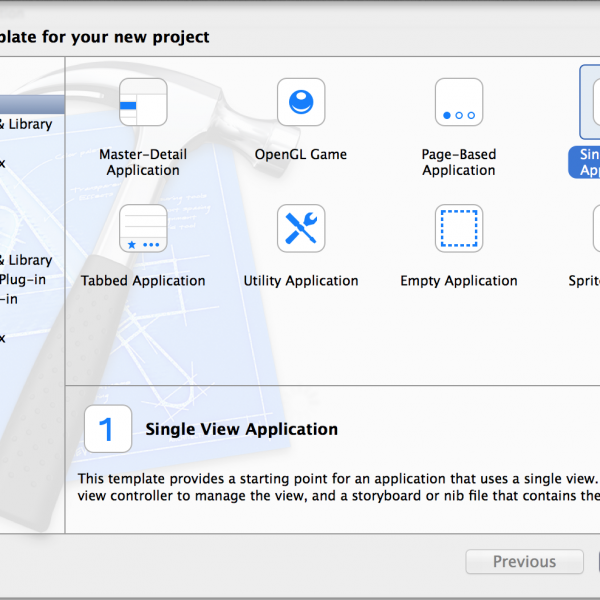Viewport: 600px width, 600px height.
Task: Click the 'Master-Detail Application' label
Action: tap(143, 162)
